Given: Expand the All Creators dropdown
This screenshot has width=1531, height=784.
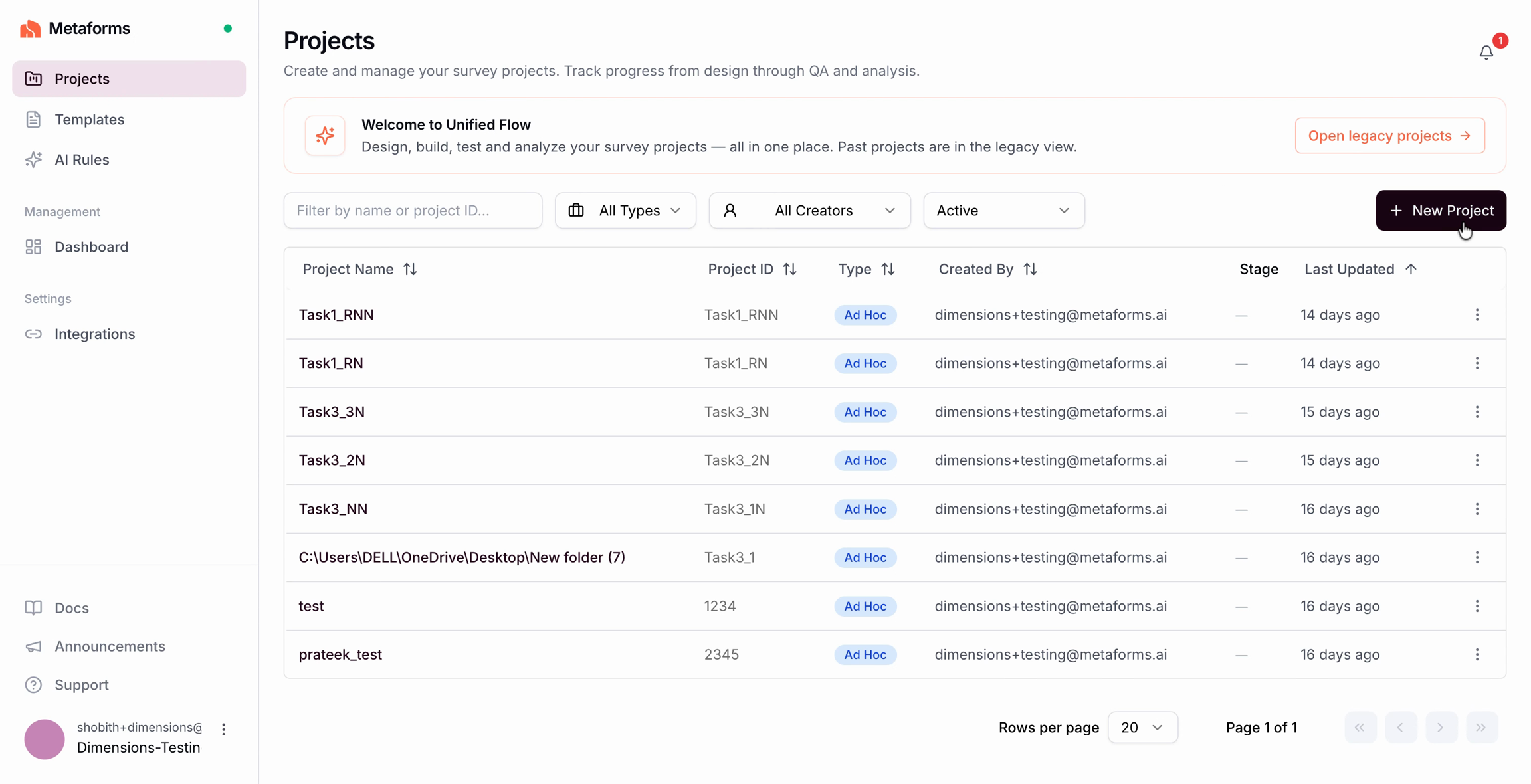Looking at the screenshot, I should point(809,211).
